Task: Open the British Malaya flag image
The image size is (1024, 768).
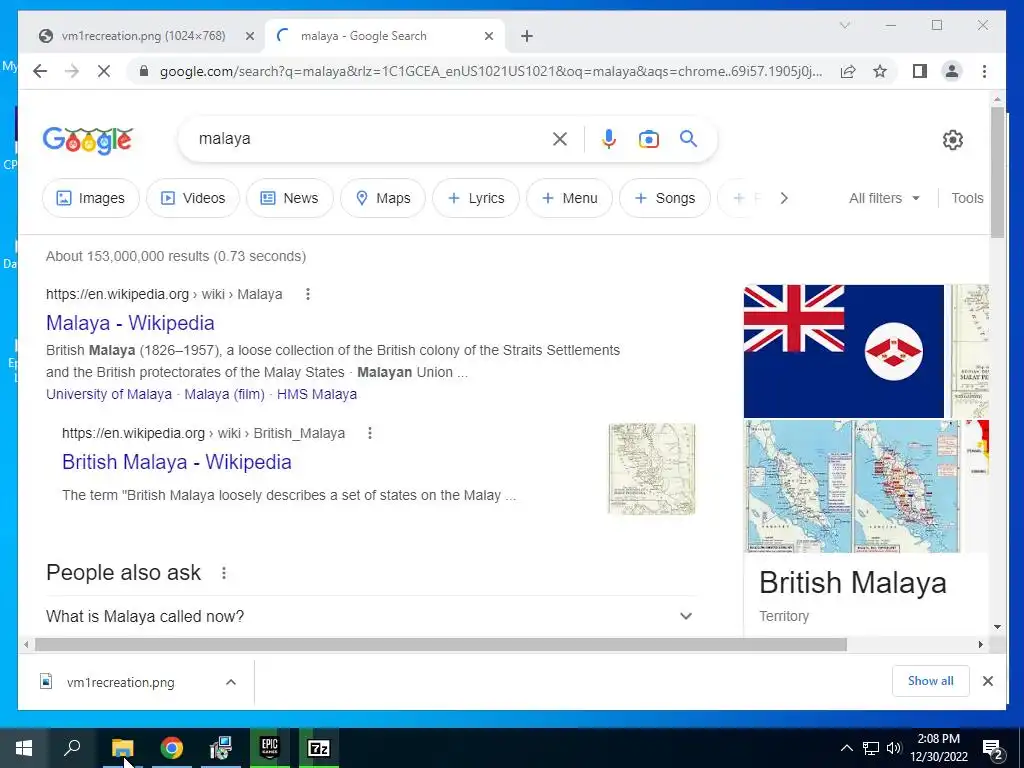Action: (x=844, y=351)
